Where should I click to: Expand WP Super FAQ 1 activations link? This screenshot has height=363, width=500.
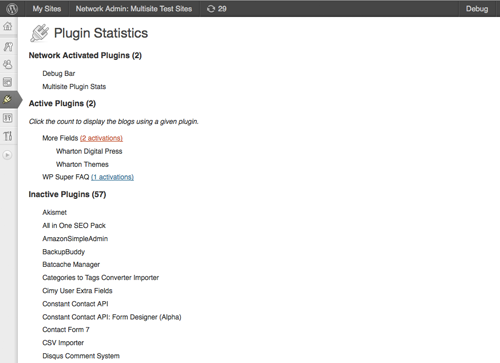[x=112, y=177]
